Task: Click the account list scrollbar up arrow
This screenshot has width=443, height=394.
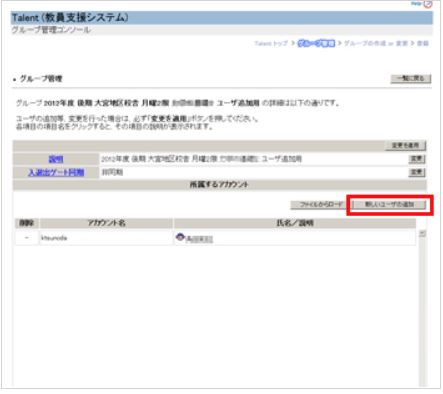Action: coord(422,234)
